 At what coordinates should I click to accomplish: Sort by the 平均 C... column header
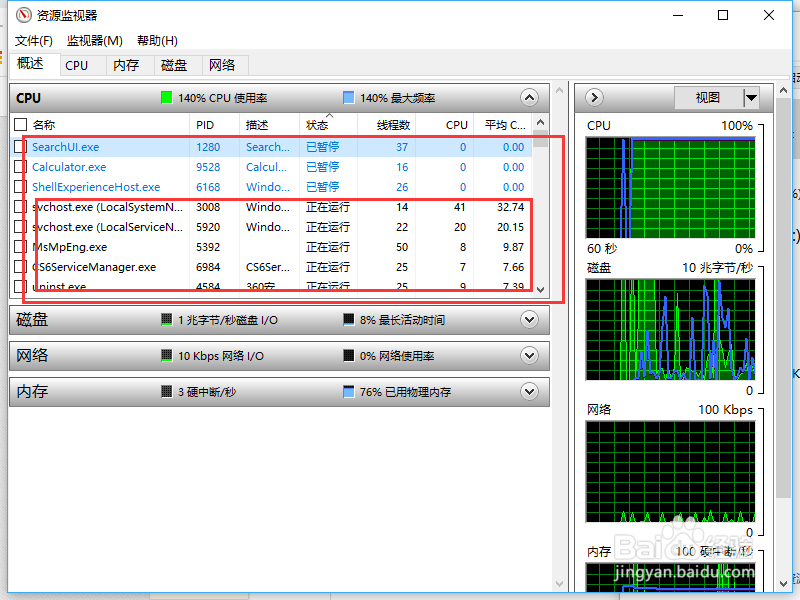[x=503, y=125]
